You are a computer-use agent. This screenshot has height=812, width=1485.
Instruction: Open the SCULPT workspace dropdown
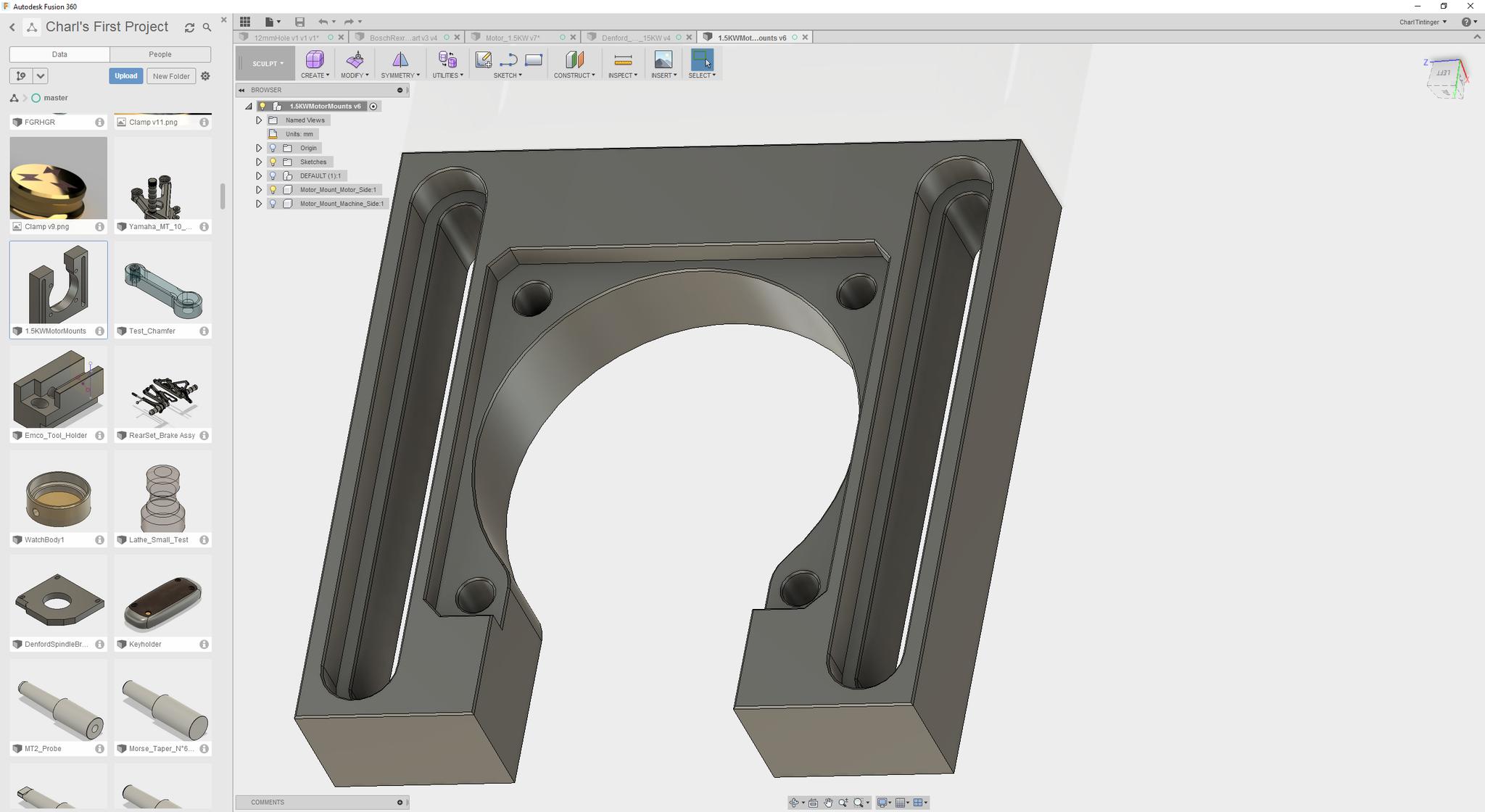click(268, 64)
